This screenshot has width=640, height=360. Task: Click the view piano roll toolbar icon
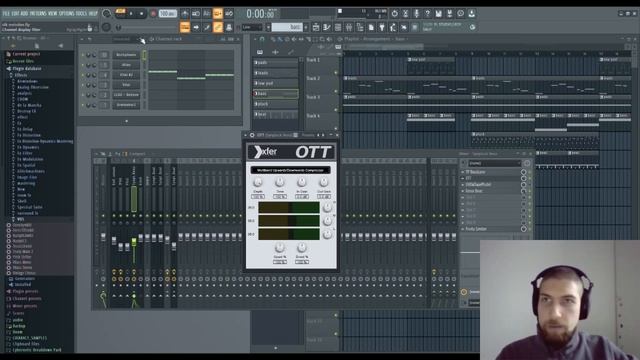(x=327, y=27)
